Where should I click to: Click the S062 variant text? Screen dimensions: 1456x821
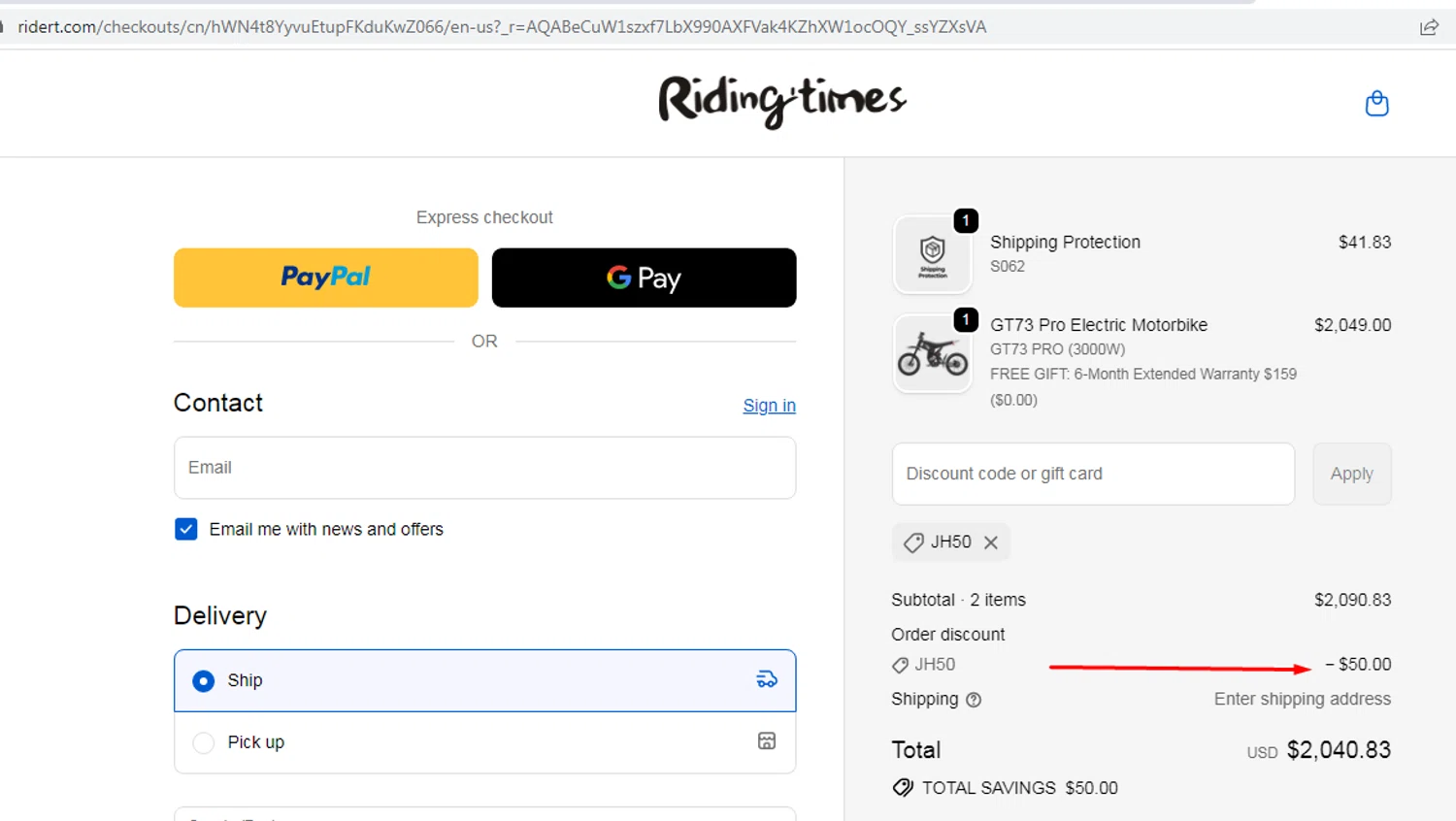tap(1008, 266)
